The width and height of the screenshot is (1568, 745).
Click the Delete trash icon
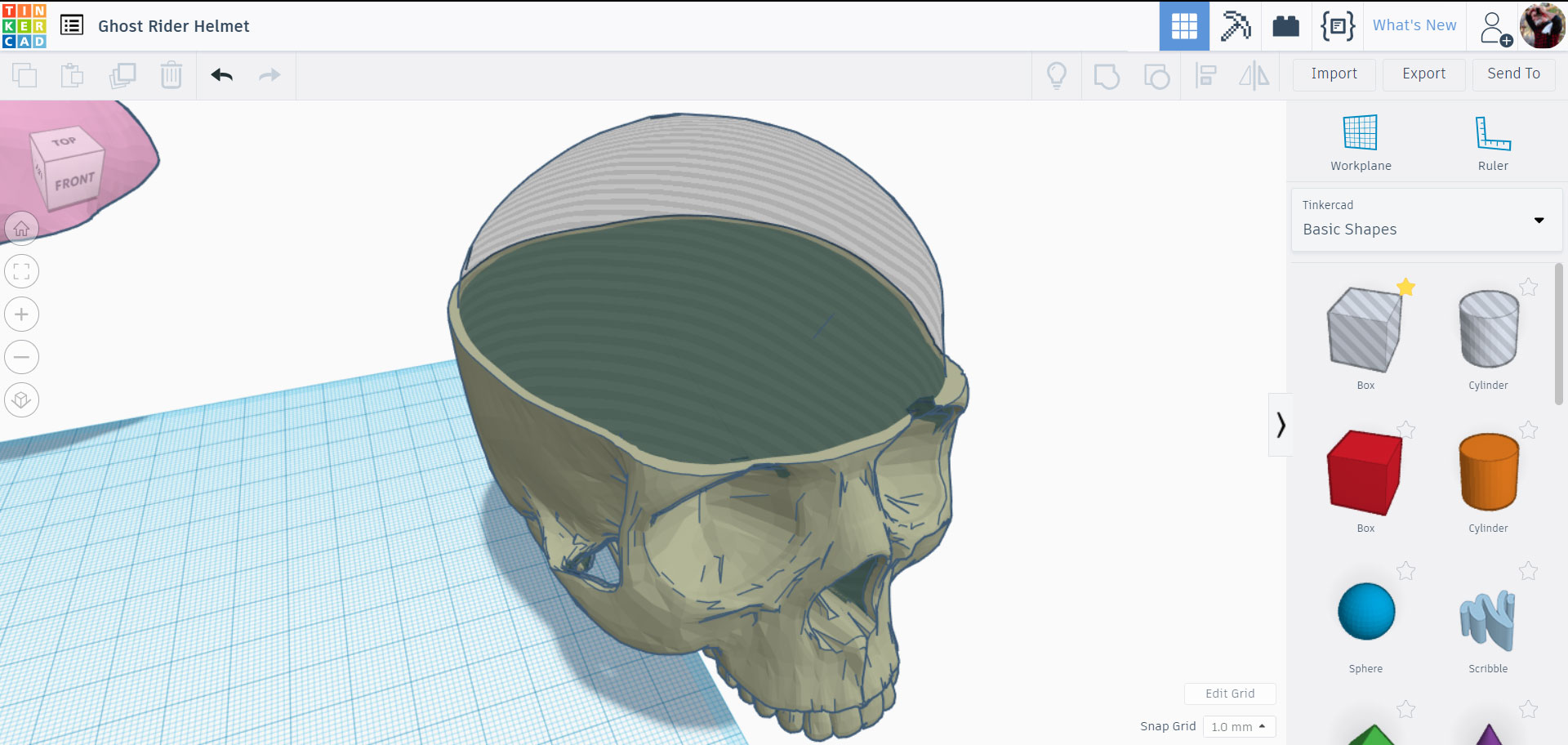171,75
